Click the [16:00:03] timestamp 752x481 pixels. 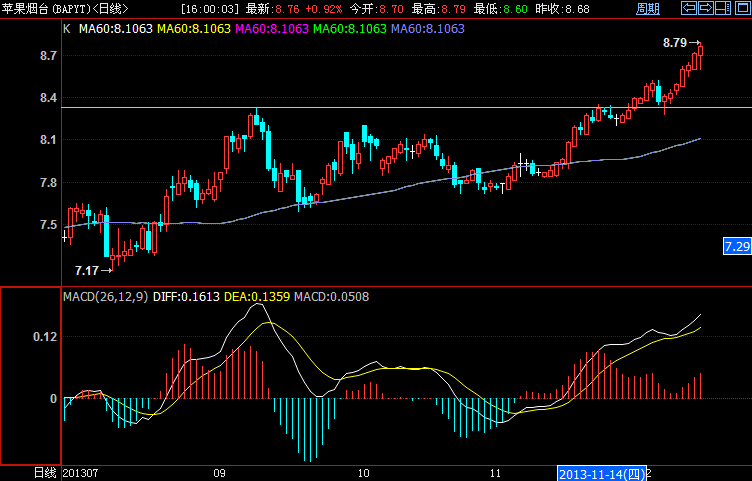click(x=210, y=9)
